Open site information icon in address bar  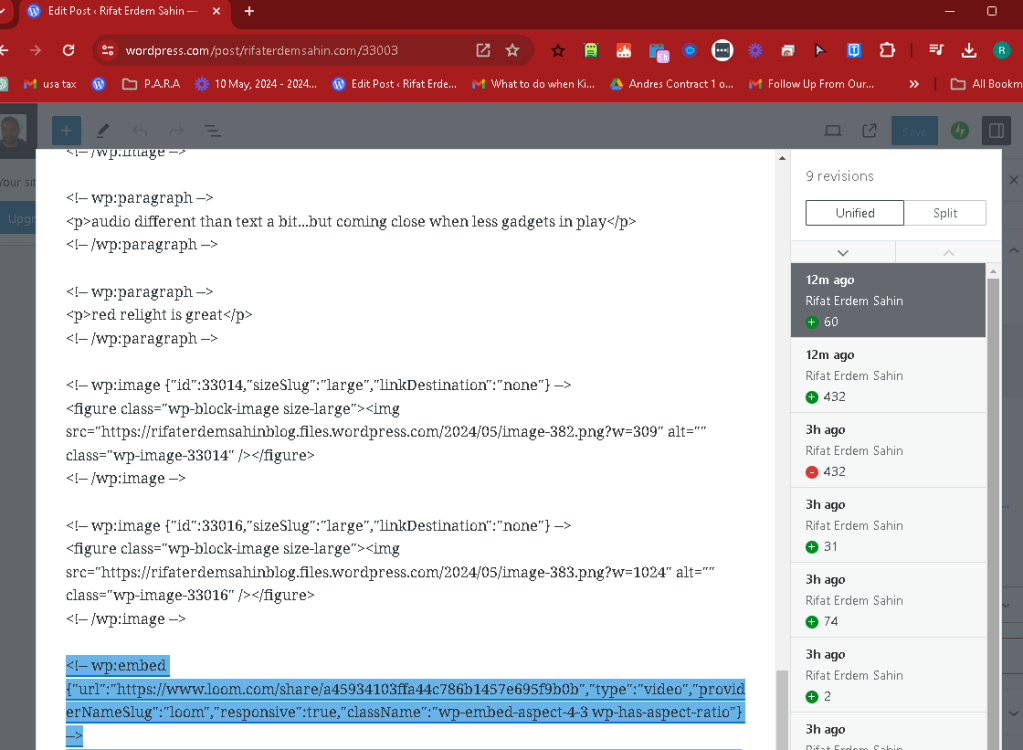click(x=108, y=50)
